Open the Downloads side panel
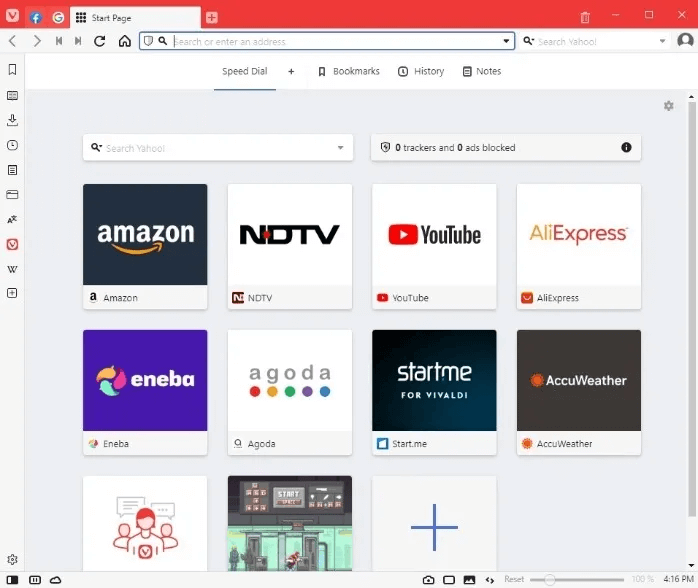 pos(12,120)
